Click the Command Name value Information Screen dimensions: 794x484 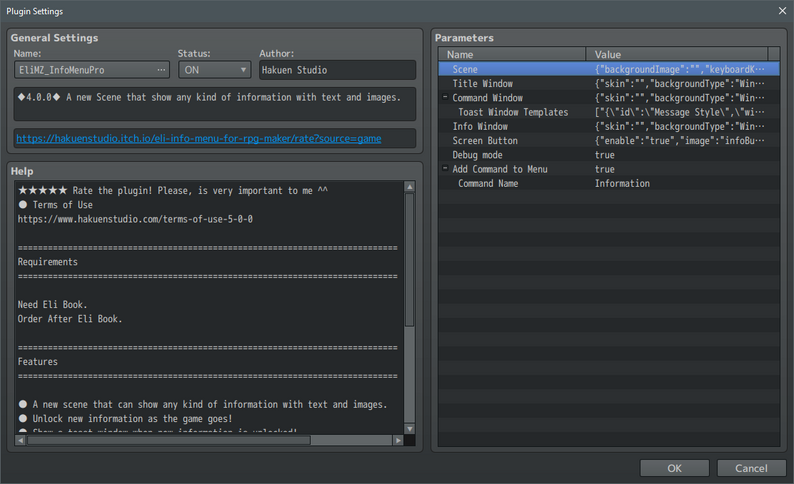(622, 183)
